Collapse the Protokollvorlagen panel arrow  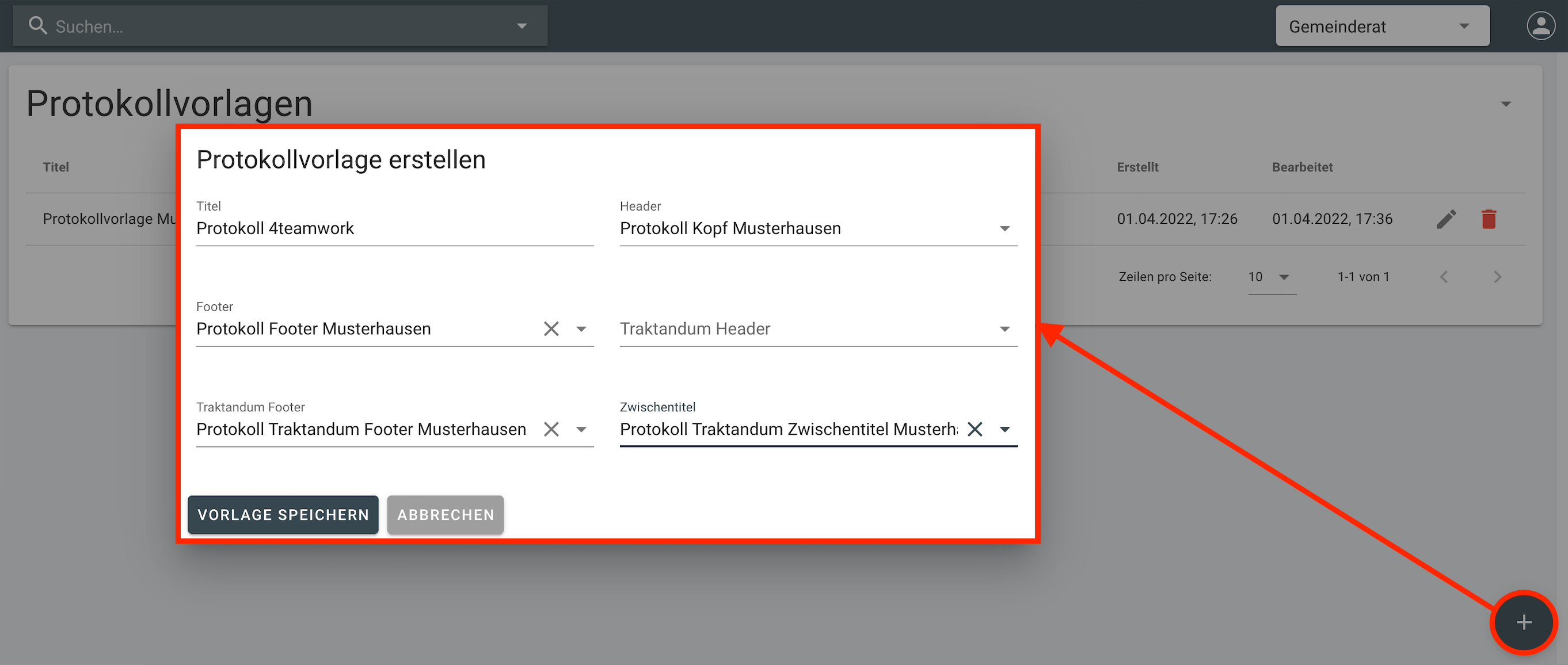point(1505,104)
